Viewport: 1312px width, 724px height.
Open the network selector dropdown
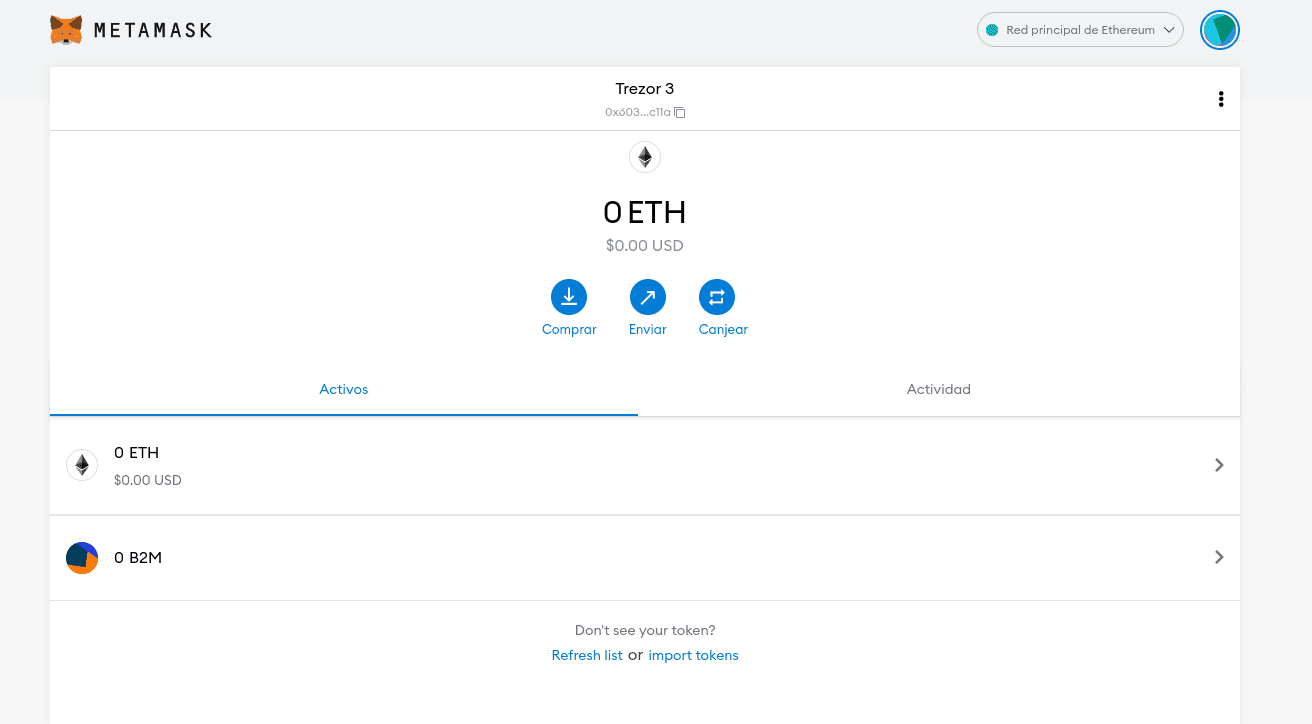1080,30
